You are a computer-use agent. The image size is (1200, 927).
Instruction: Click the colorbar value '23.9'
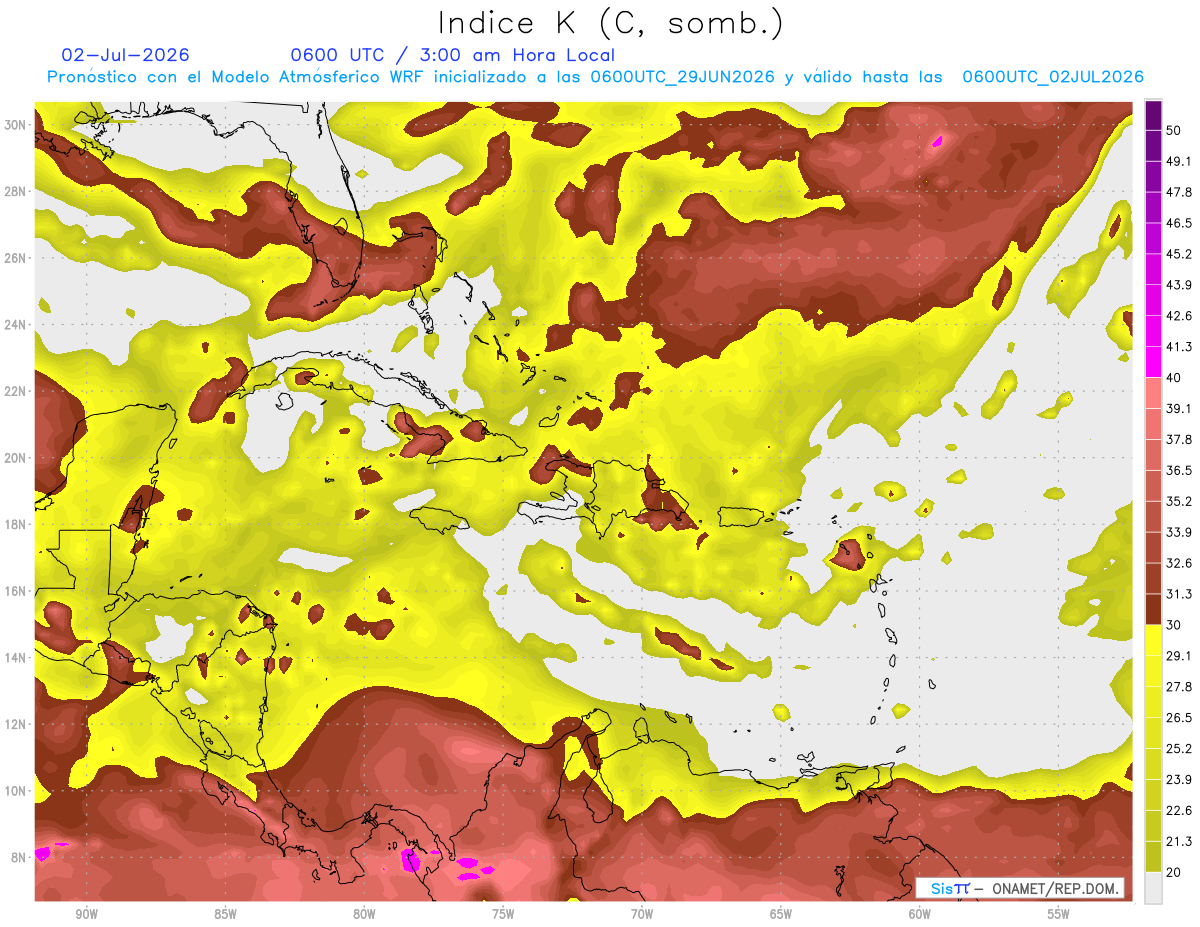(1178, 780)
